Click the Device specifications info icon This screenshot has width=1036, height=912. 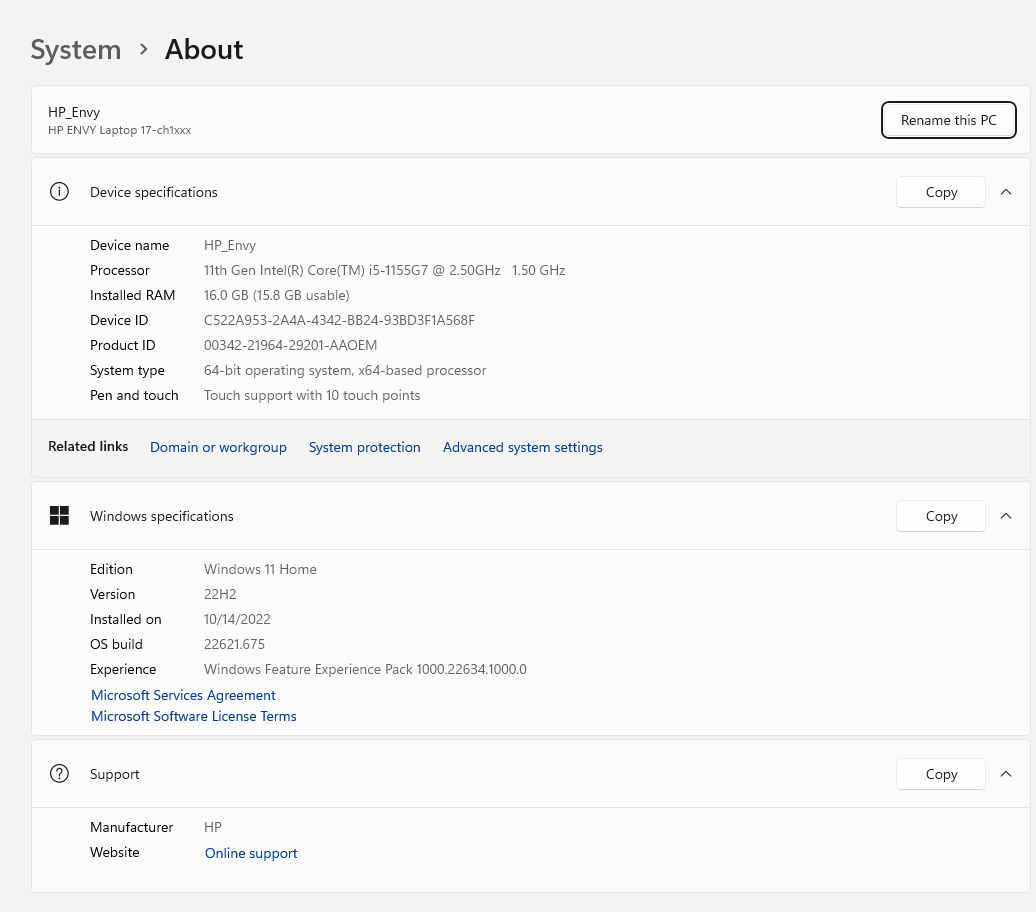pyautogui.click(x=59, y=192)
